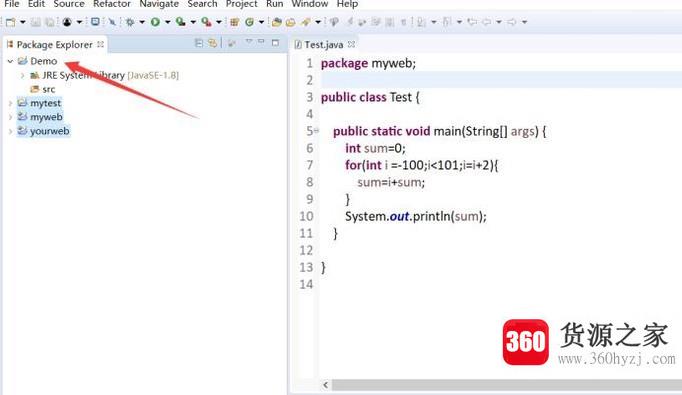The width and height of the screenshot is (682, 395).
Task: Click the External Tools run icon
Action: (206, 22)
